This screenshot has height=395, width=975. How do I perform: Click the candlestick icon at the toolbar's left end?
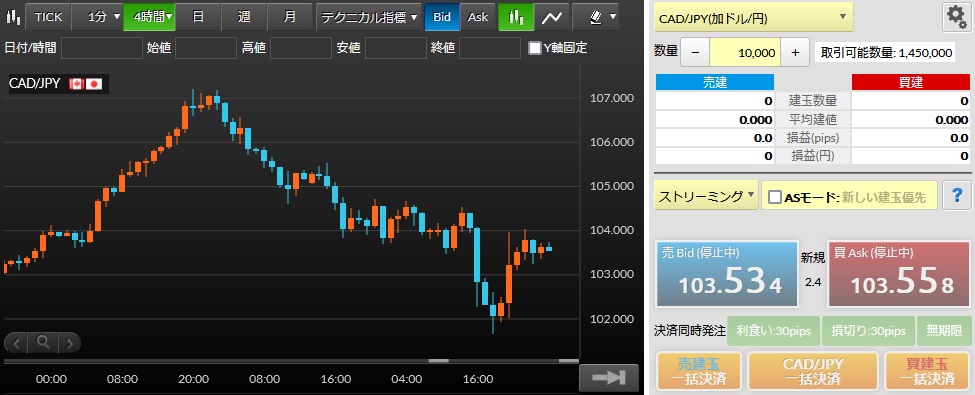click(12, 17)
